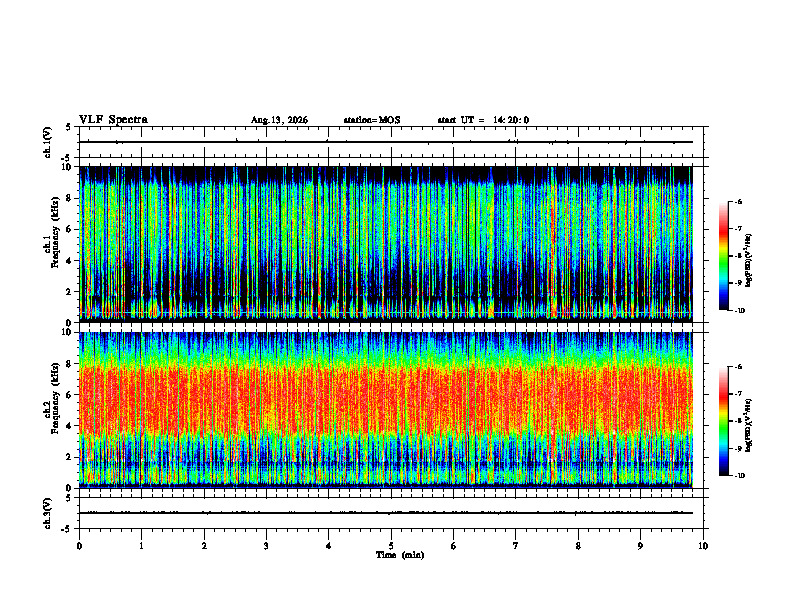
Task: Click the Time (min) axis label
Action: pyautogui.click(x=400, y=555)
